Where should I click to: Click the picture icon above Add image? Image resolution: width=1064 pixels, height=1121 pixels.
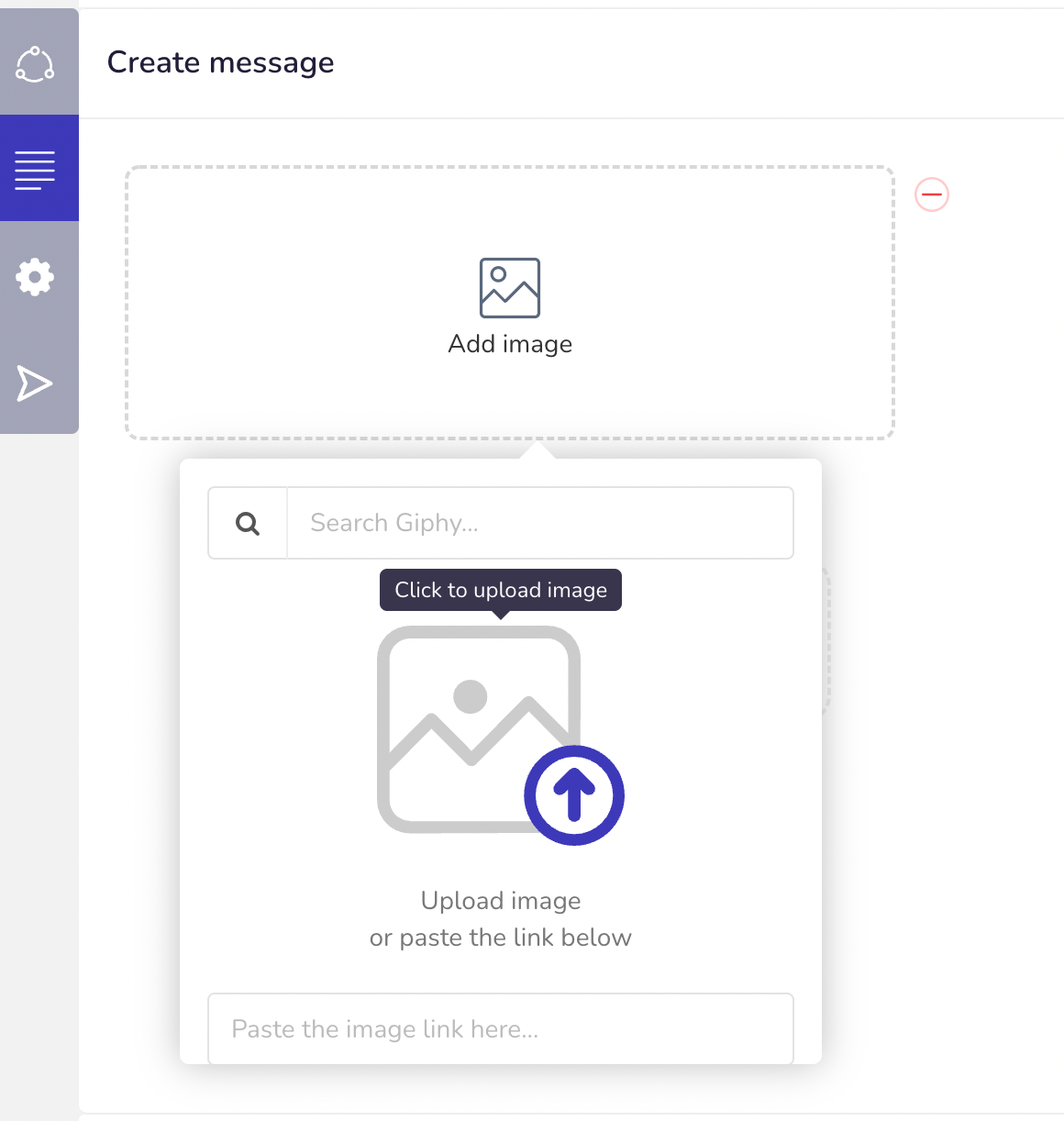(510, 288)
